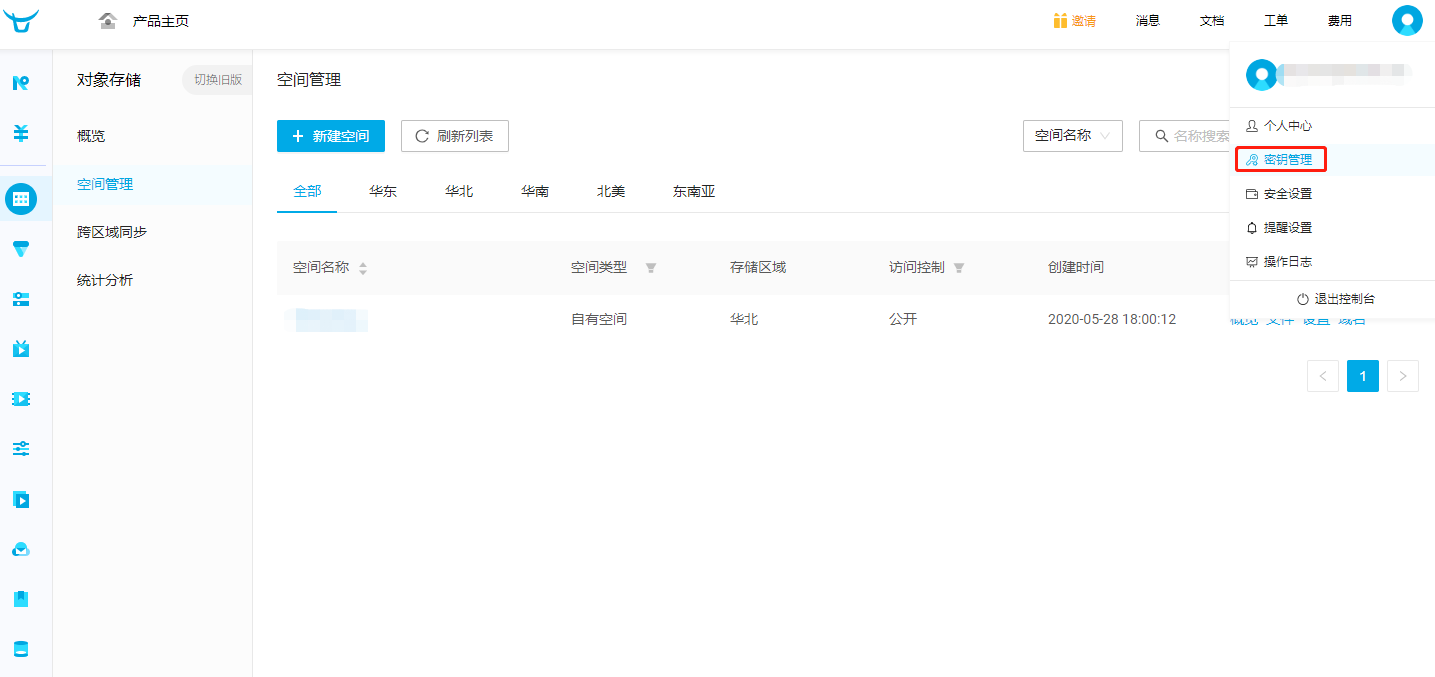The image size is (1435, 677).
Task: Sort the list by 空间名称 column
Action: 363,268
